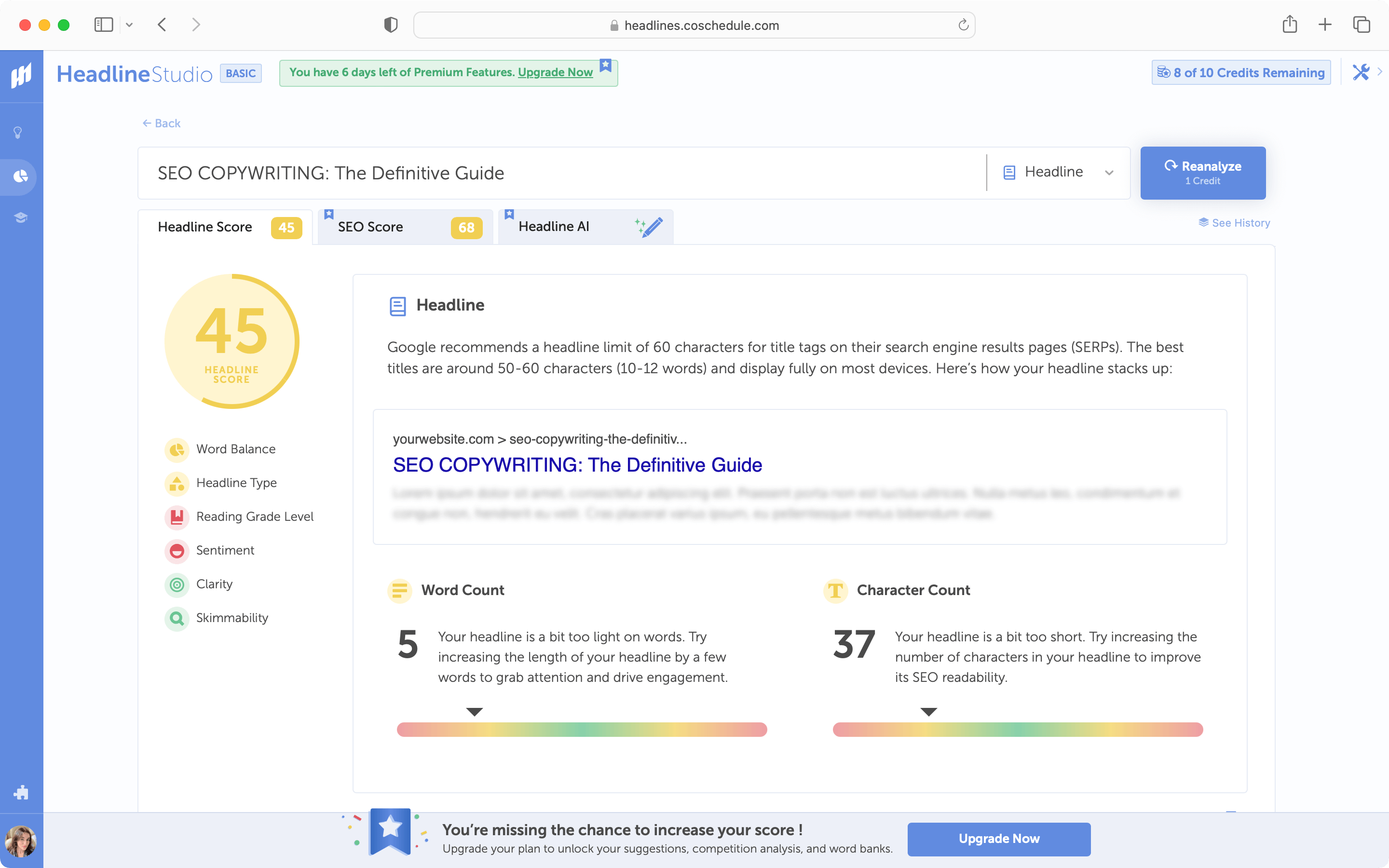Reload the page with refresh icon
Viewport: 1389px width, 868px height.
tap(963, 25)
